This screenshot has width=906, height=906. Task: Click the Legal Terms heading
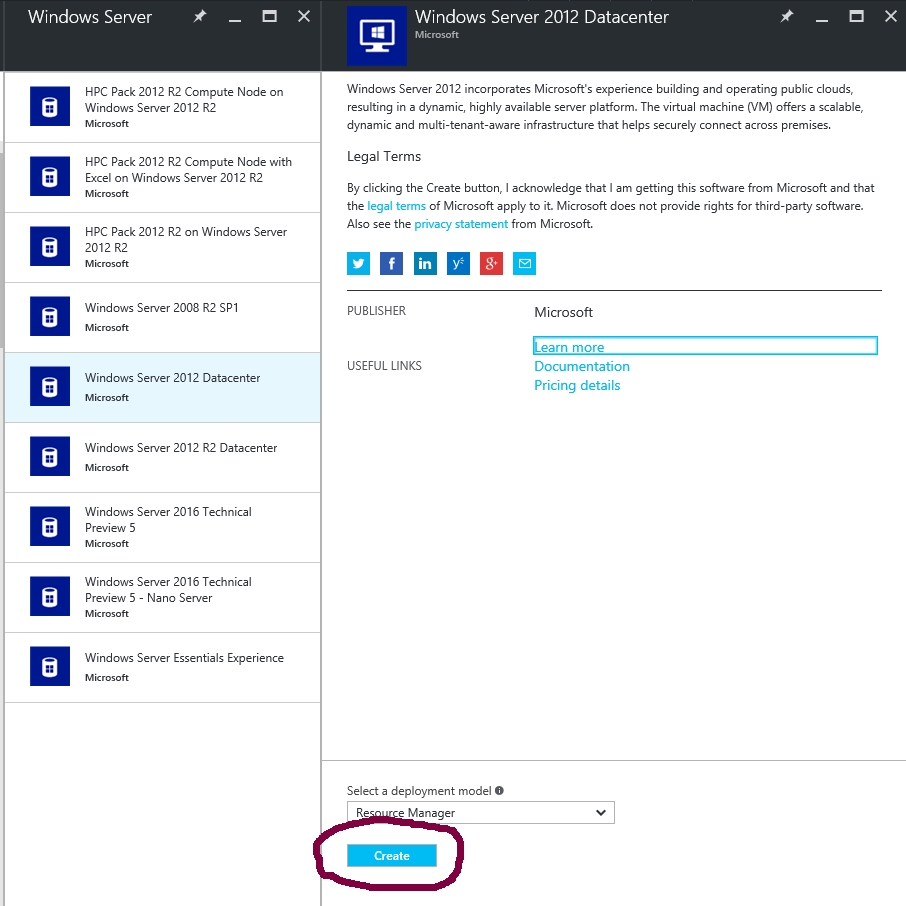(x=384, y=157)
